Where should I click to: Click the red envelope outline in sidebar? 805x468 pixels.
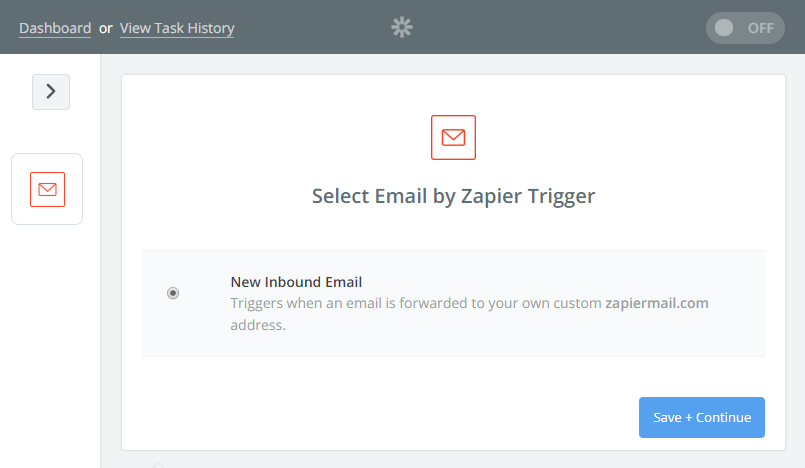(x=47, y=189)
